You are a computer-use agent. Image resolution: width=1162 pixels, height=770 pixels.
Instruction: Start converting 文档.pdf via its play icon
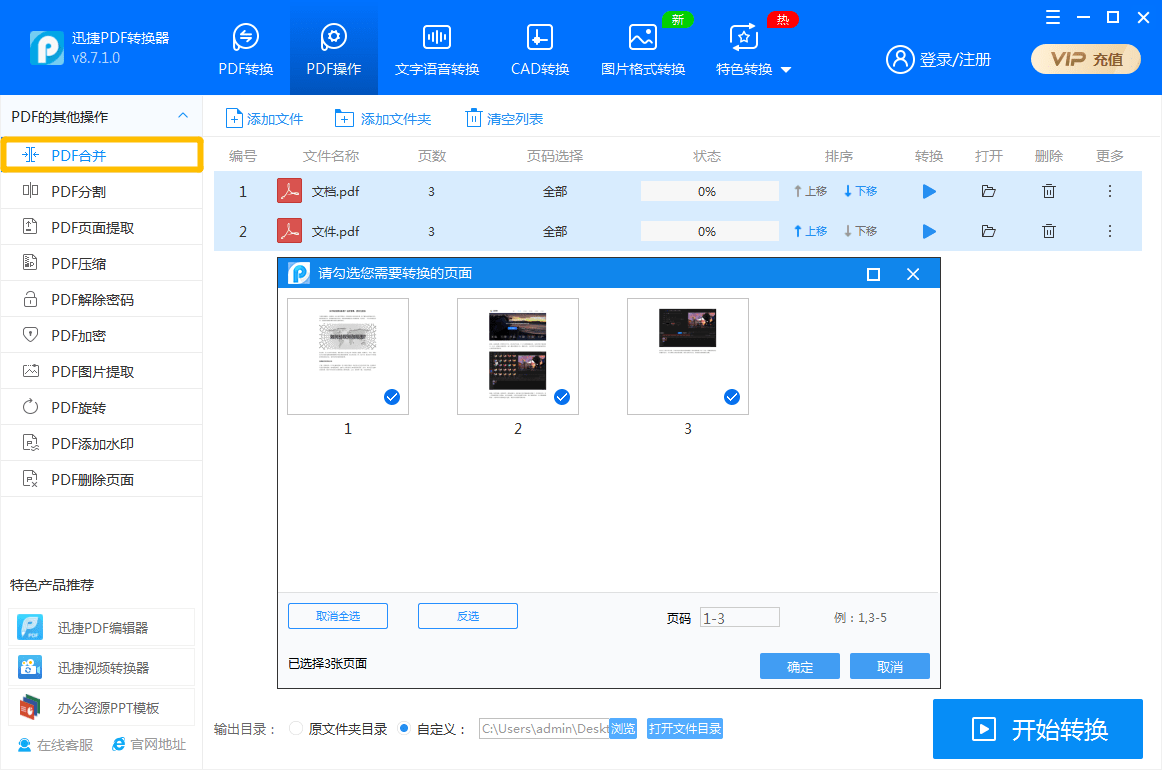928,191
